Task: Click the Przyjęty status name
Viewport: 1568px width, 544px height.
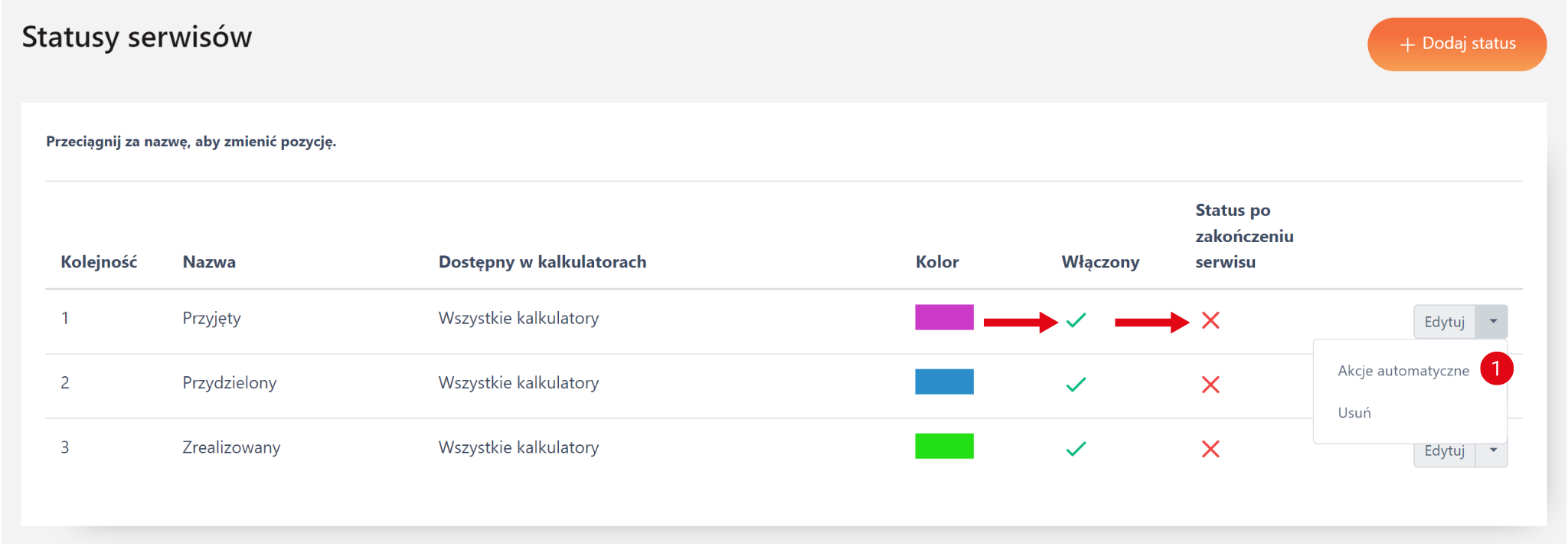Action: [x=211, y=318]
